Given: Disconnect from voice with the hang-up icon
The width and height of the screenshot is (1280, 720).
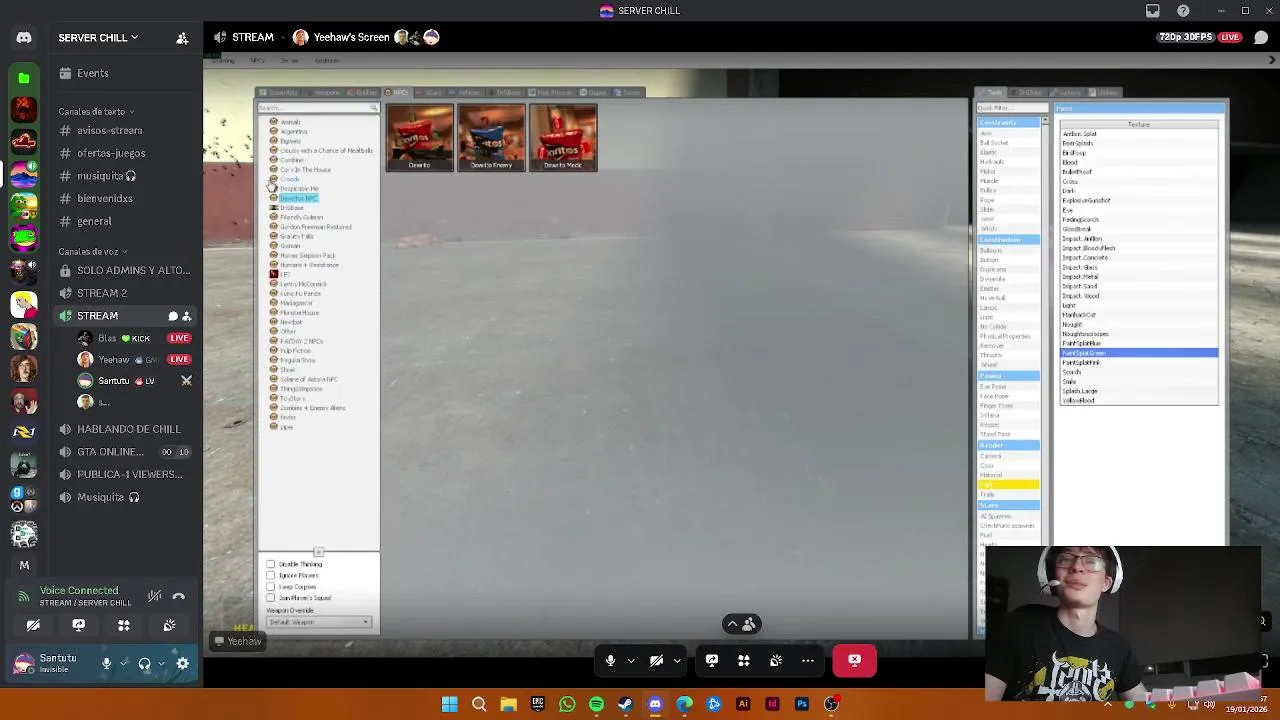Looking at the screenshot, I should point(179,596).
